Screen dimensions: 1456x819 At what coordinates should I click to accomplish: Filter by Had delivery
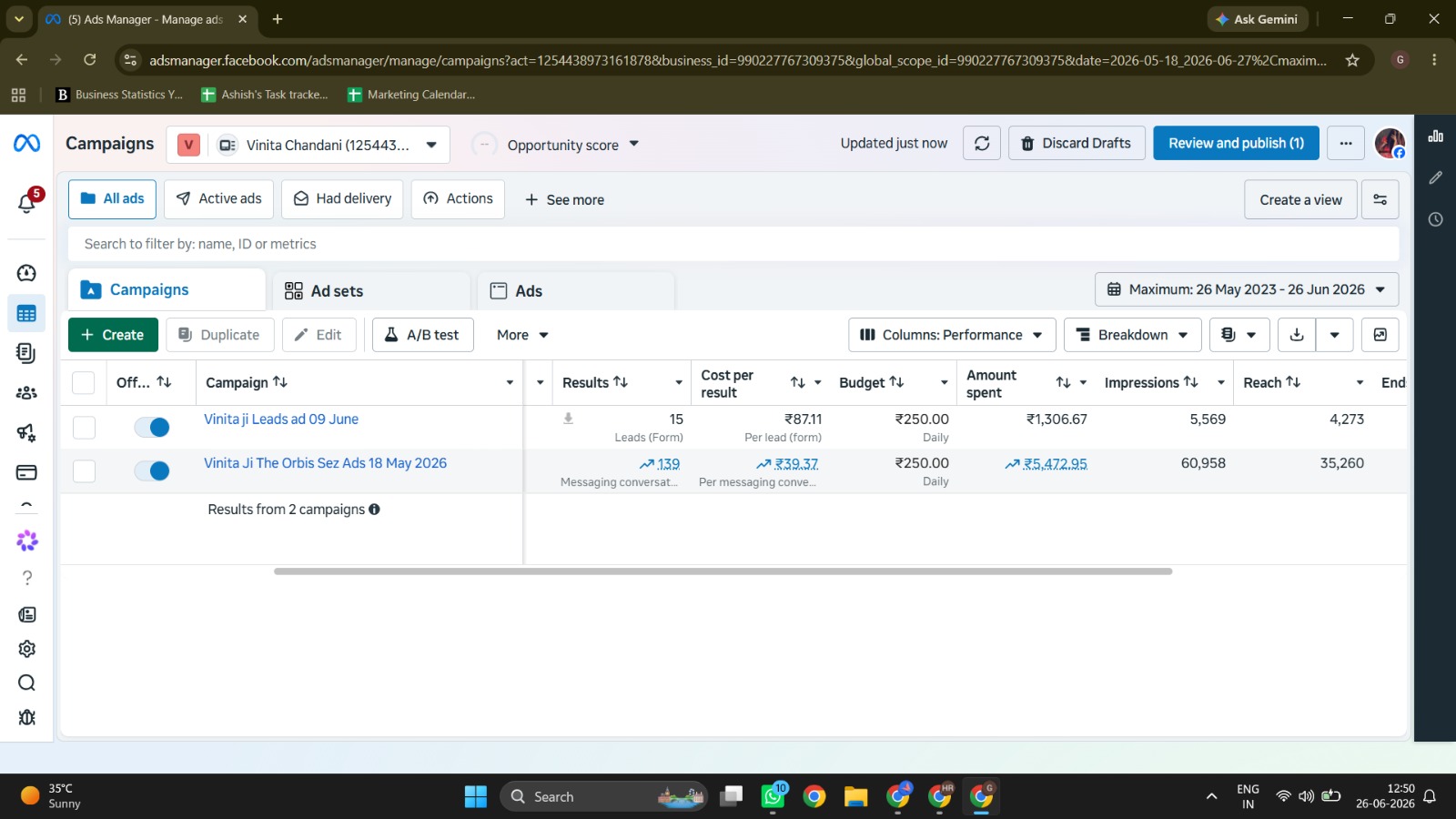click(x=342, y=198)
